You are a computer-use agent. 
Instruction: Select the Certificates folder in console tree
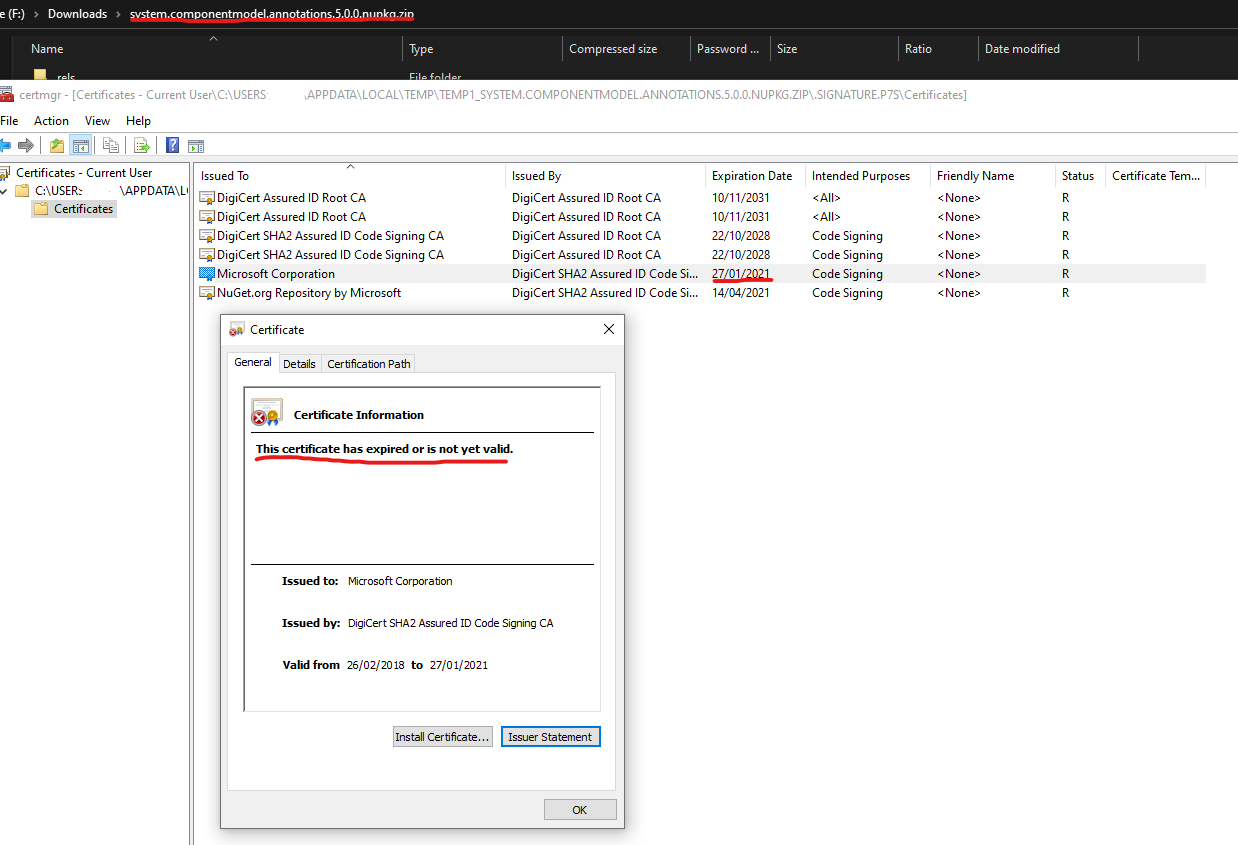84,209
